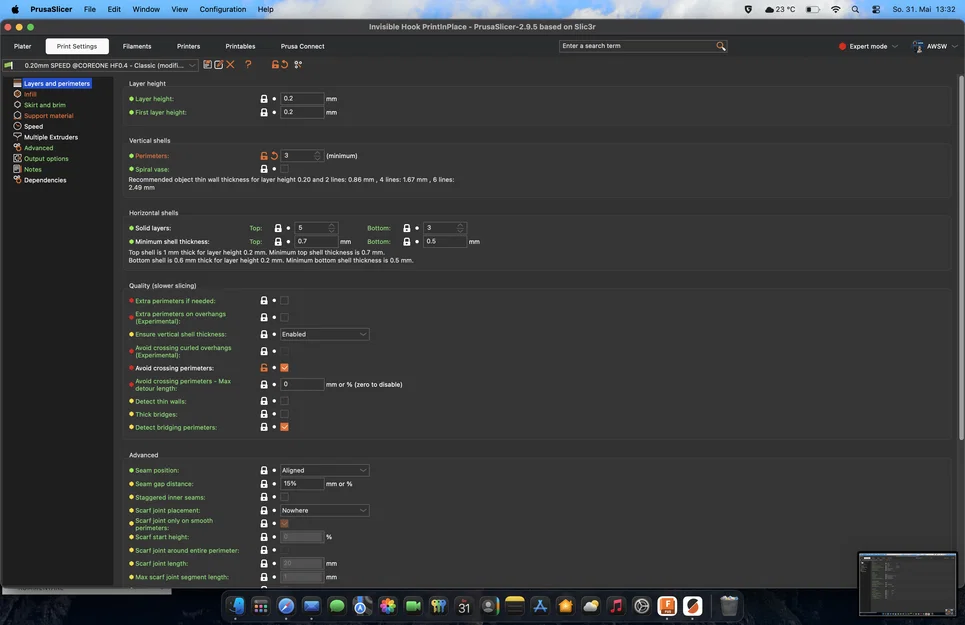965x625 pixels.
Task: Click orange unlocked icon for Avoid crossing perimeters
Action: [x=264, y=368]
